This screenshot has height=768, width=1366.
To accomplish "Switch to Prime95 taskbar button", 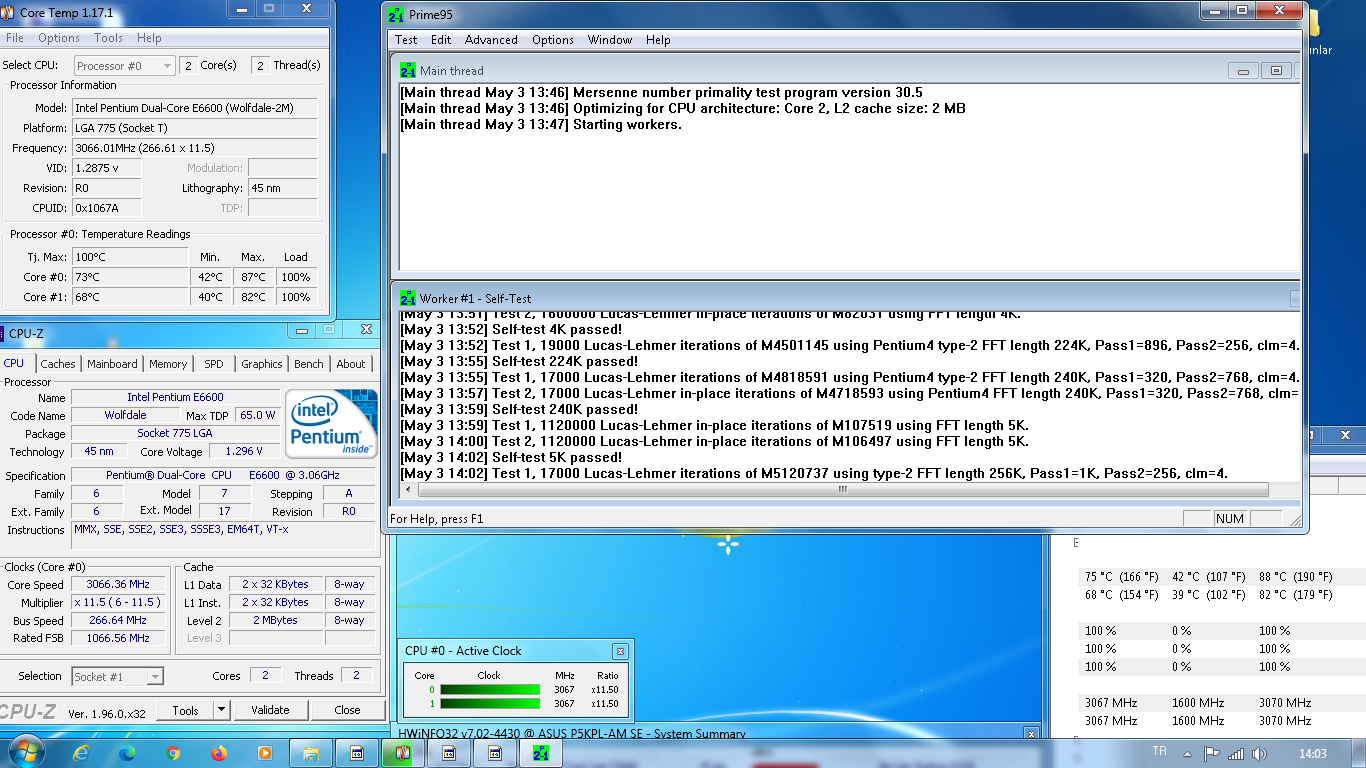I will 541,753.
